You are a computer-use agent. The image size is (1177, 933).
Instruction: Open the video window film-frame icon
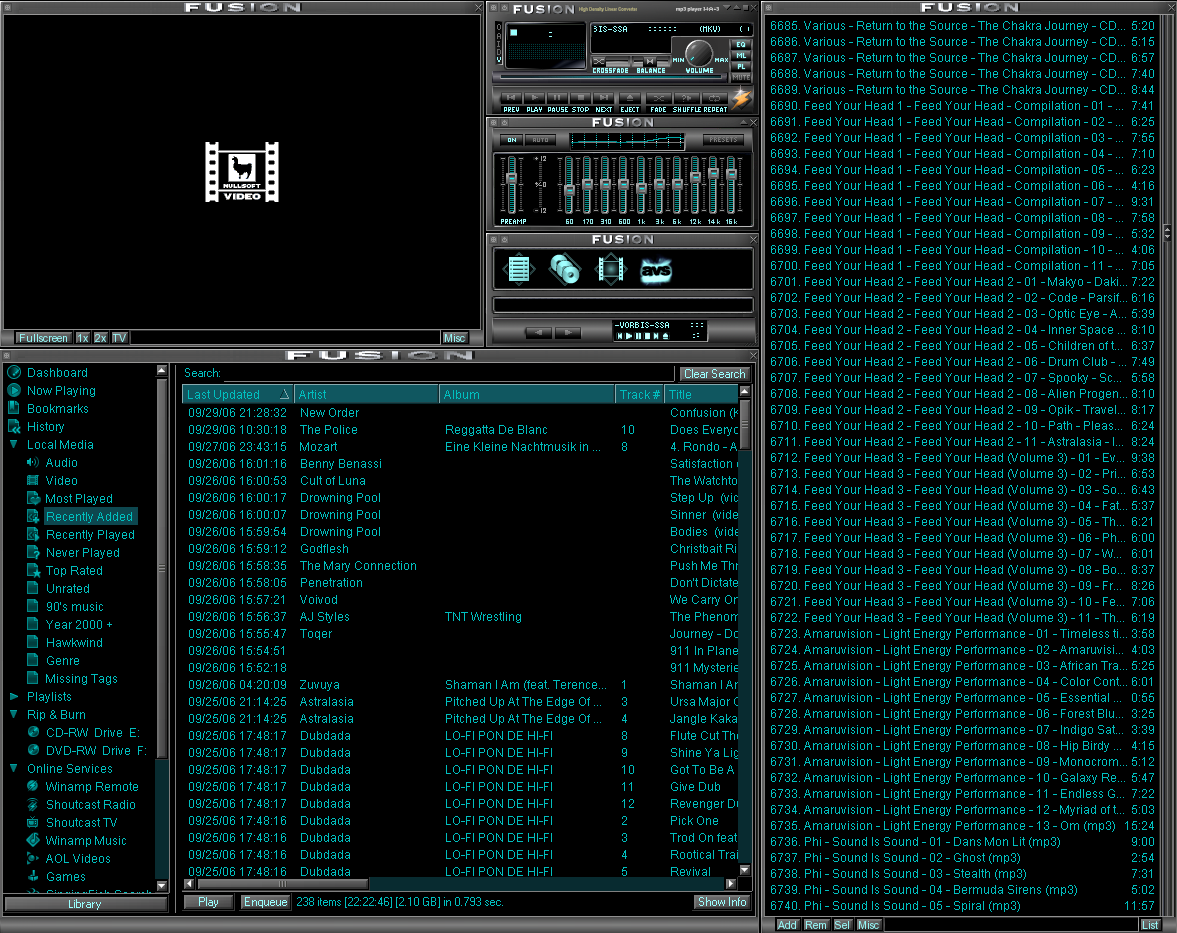[x=610, y=269]
